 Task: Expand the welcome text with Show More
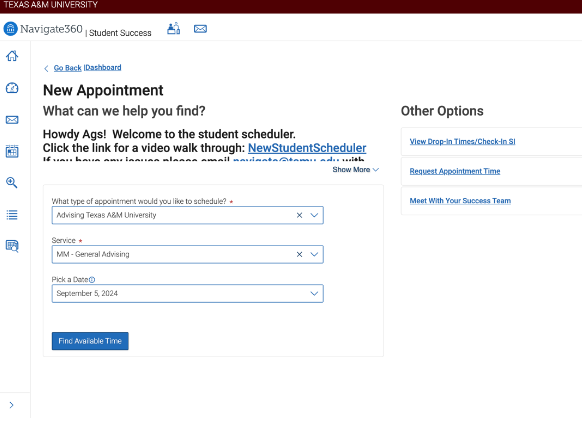click(x=356, y=170)
